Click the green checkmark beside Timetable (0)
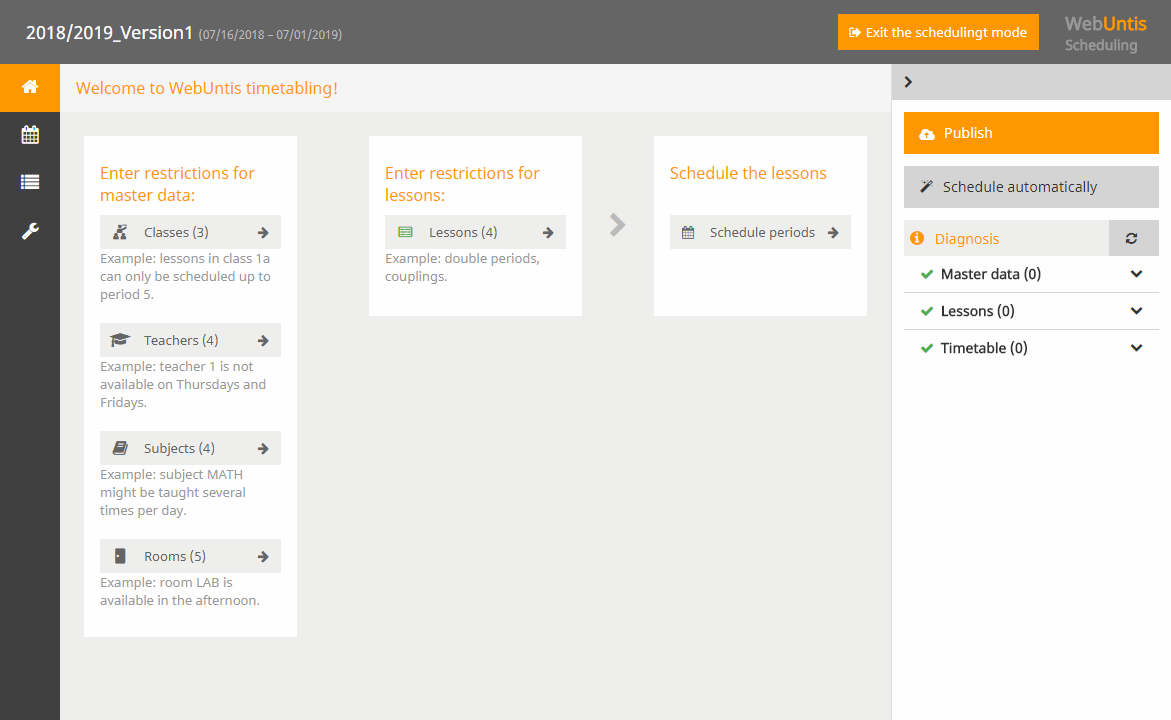The height and width of the screenshot is (720, 1171). 927,348
